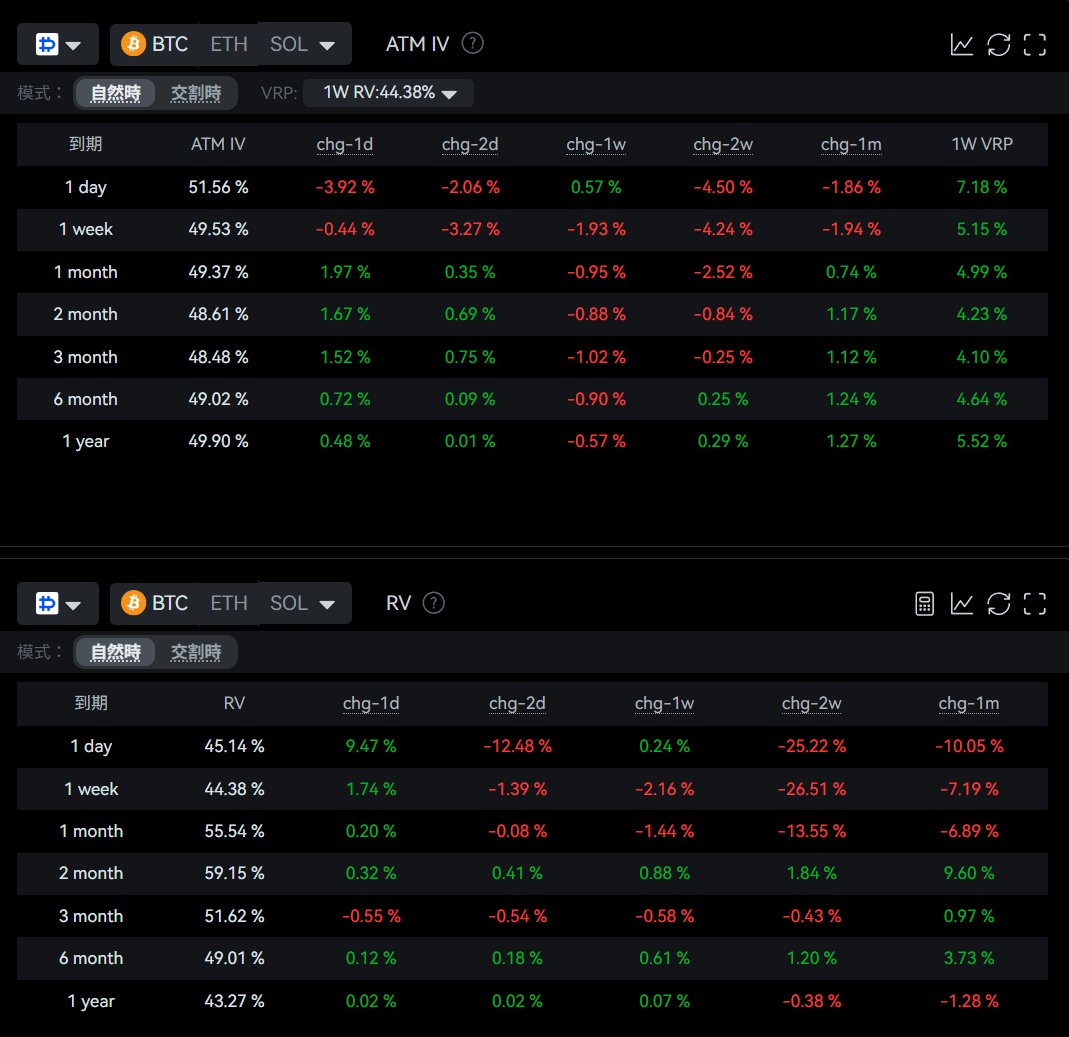Click chg-1m column header in RV table
The image size is (1069, 1037).
point(969,704)
